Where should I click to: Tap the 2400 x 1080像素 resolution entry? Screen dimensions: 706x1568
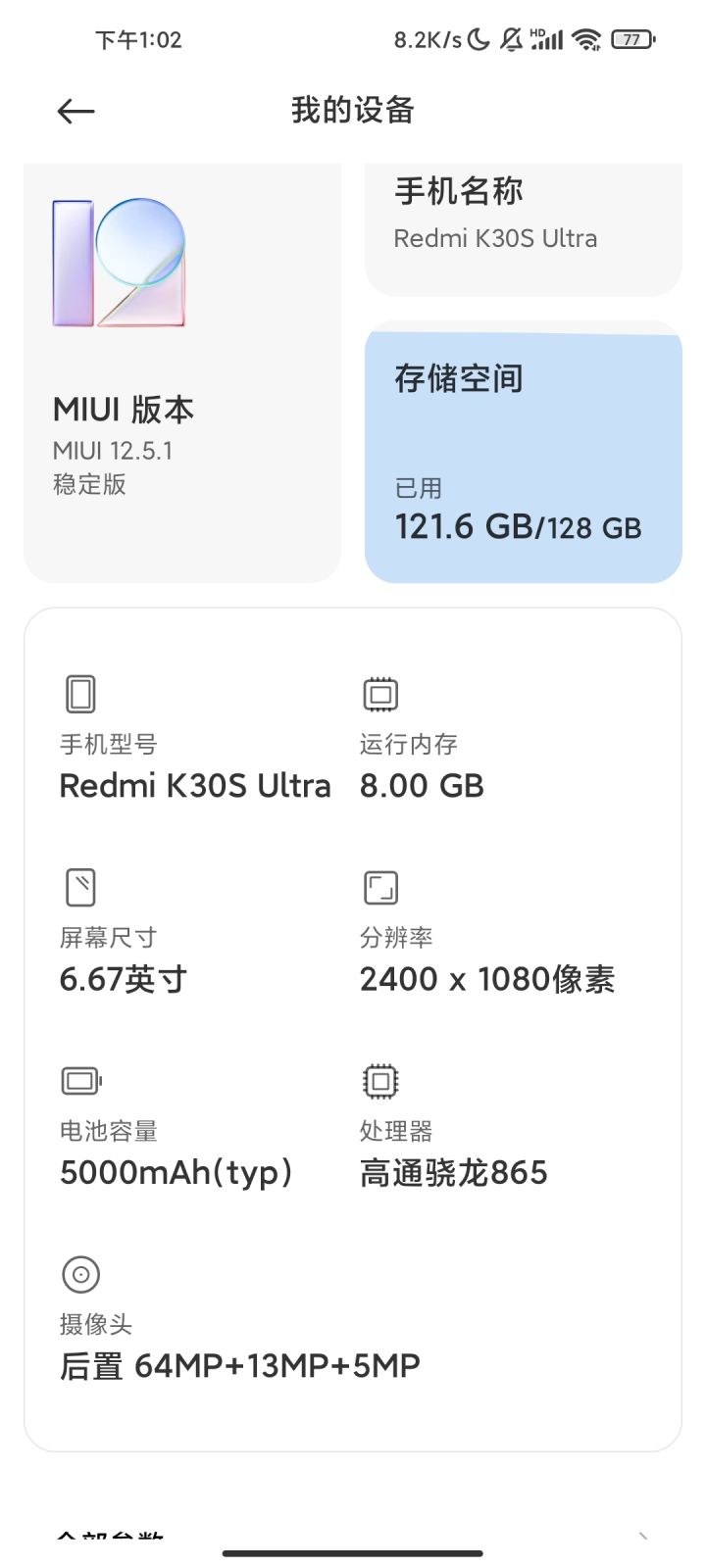tap(487, 979)
